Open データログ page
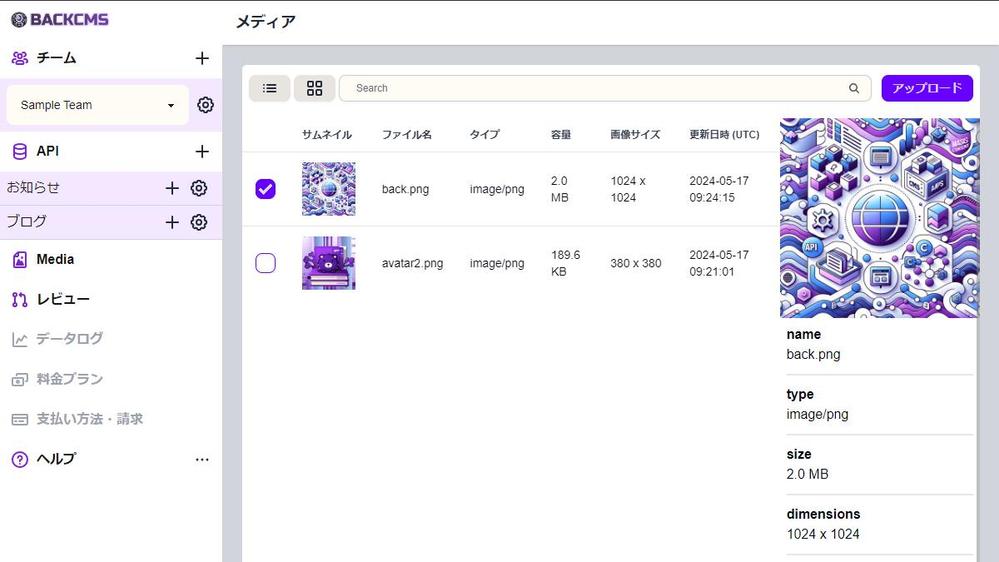The height and width of the screenshot is (562, 999). [x=69, y=339]
